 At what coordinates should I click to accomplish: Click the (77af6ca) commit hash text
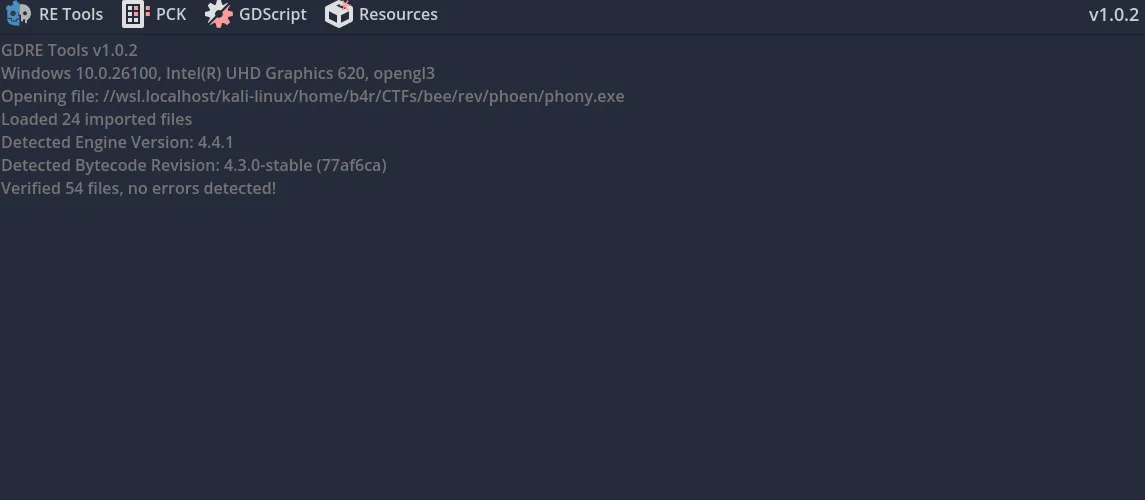tap(351, 166)
